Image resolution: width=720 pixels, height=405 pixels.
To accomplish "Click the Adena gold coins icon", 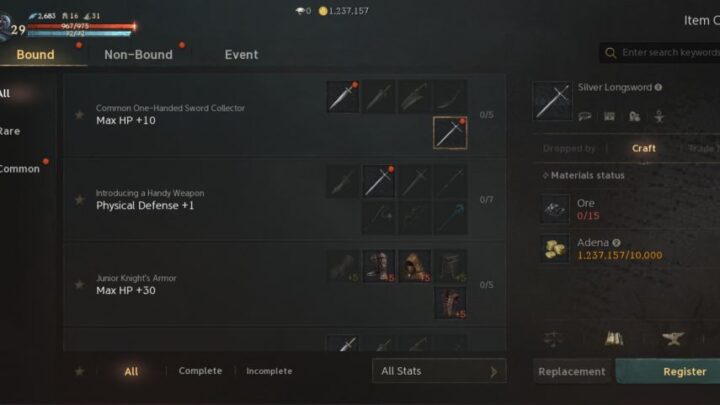I will [x=555, y=248].
